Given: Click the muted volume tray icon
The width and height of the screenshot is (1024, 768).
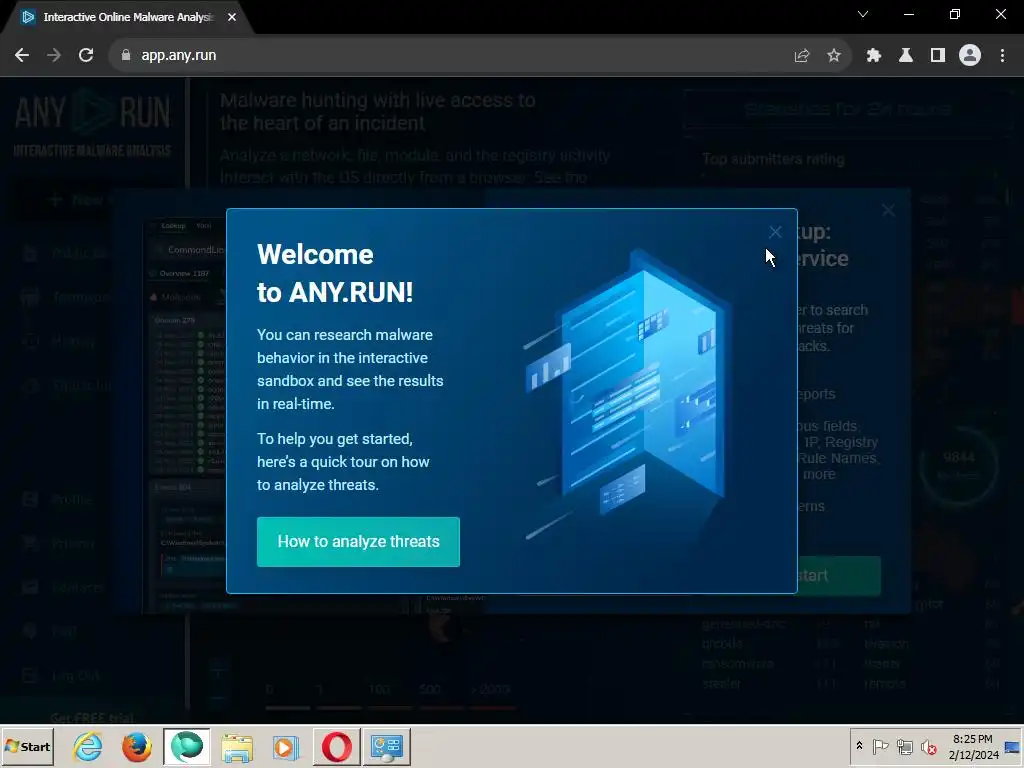Looking at the screenshot, I should [929, 746].
